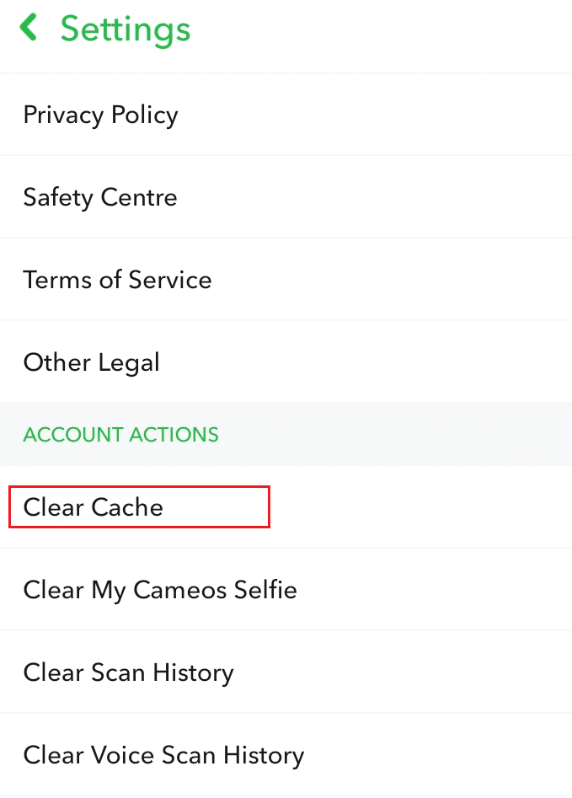The image size is (572, 798).
Task: Tap Clear Voice Scan History
Action: [286, 755]
